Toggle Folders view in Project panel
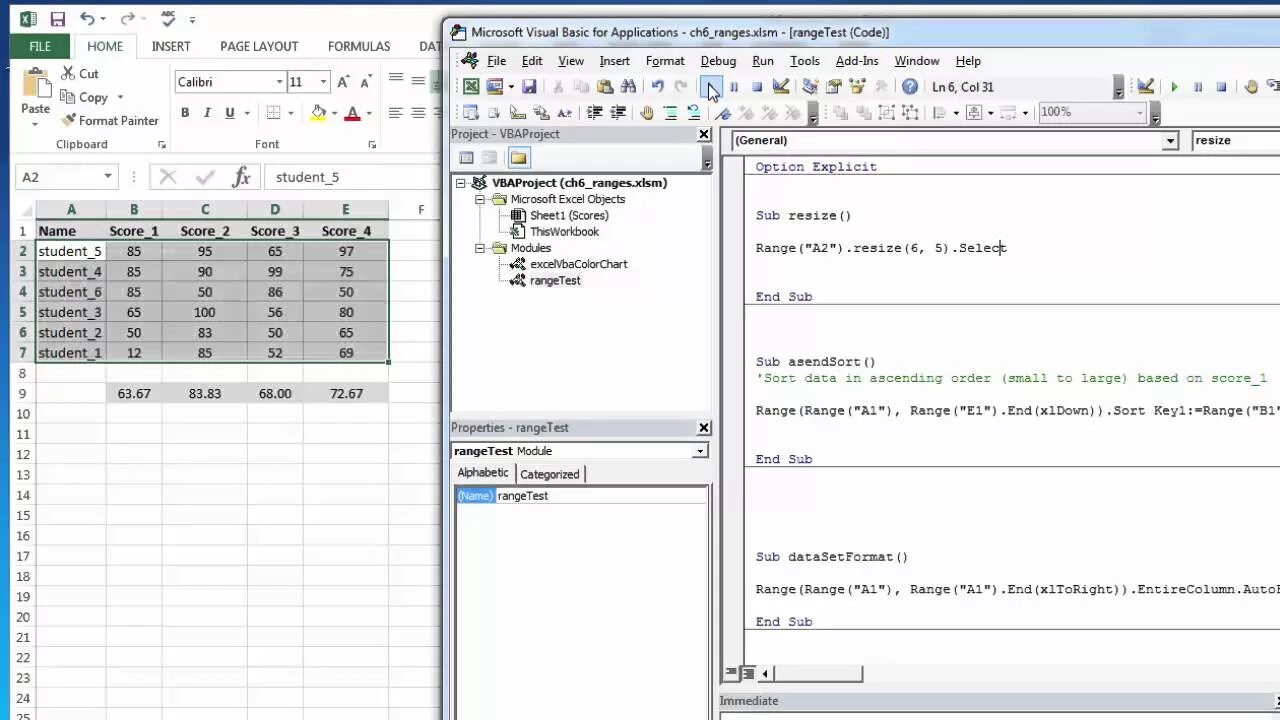 (x=518, y=157)
